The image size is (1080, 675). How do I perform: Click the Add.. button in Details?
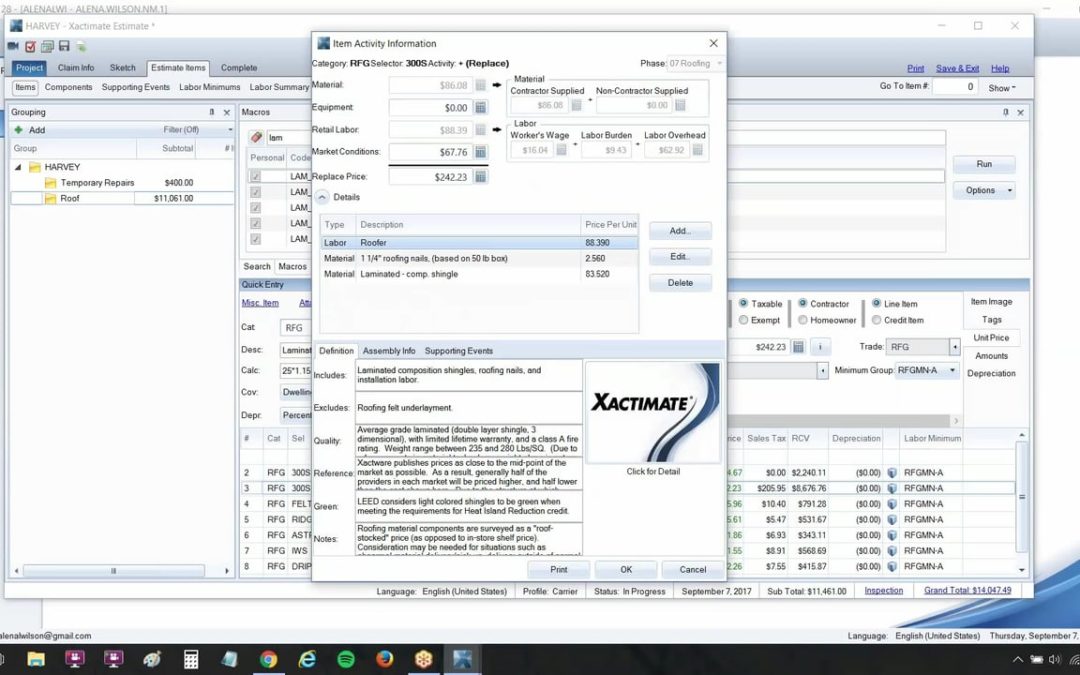680,231
